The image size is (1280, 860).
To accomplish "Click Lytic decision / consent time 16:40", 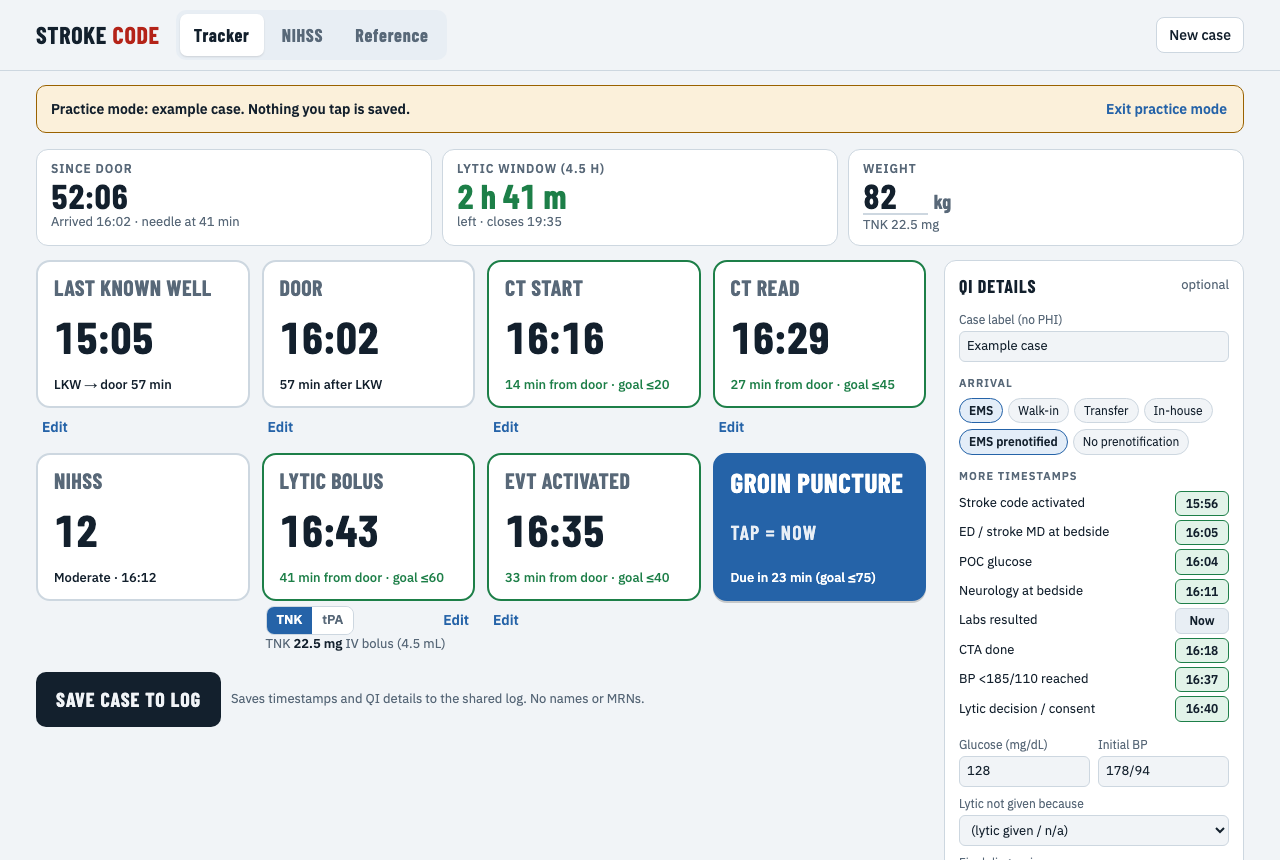I will tap(1201, 709).
